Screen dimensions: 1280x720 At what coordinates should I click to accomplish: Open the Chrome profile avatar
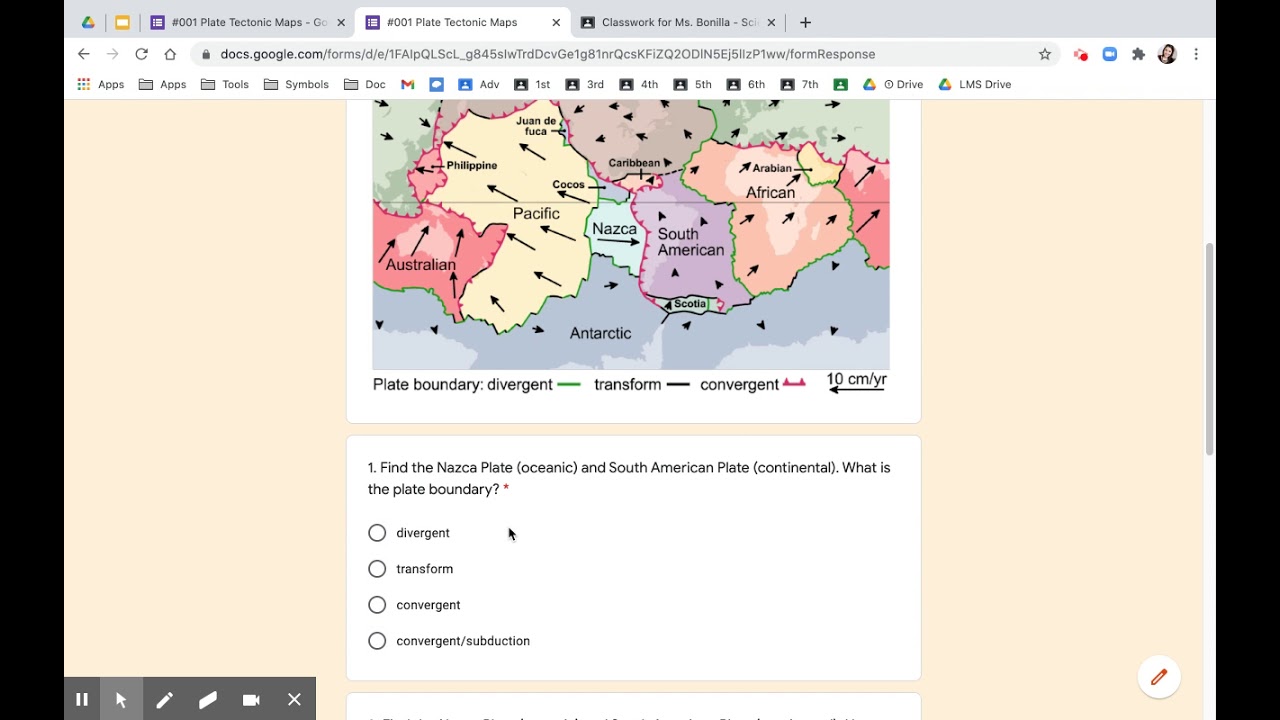point(1167,54)
